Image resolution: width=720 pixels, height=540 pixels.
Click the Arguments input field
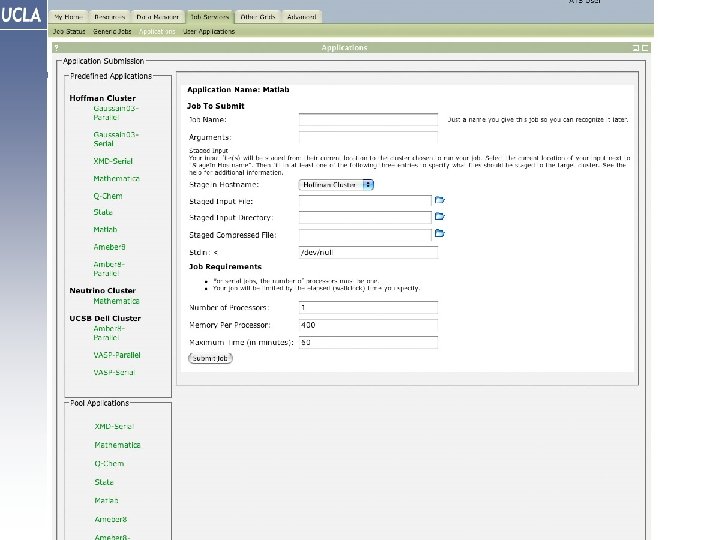tap(368, 137)
